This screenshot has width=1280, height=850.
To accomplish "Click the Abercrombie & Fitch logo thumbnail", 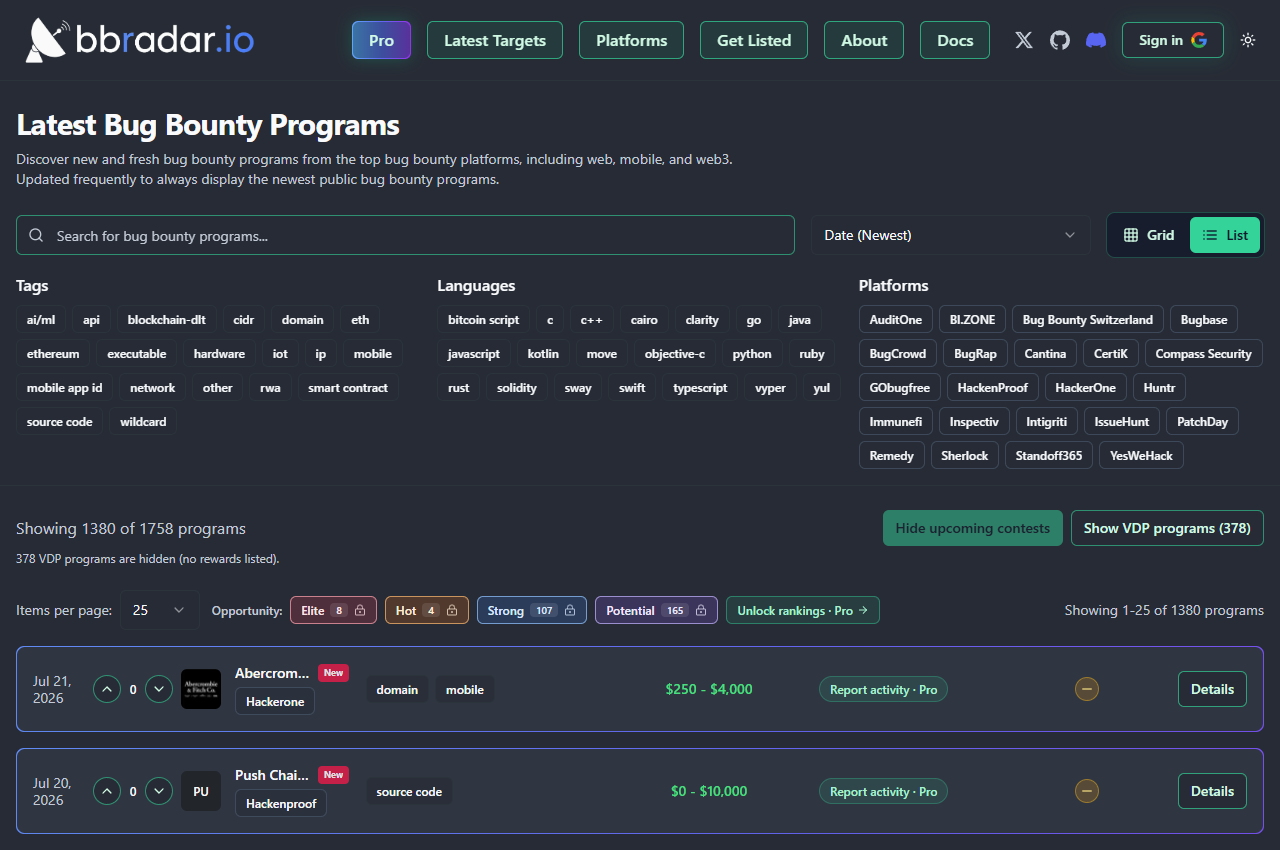I will click(x=201, y=689).
